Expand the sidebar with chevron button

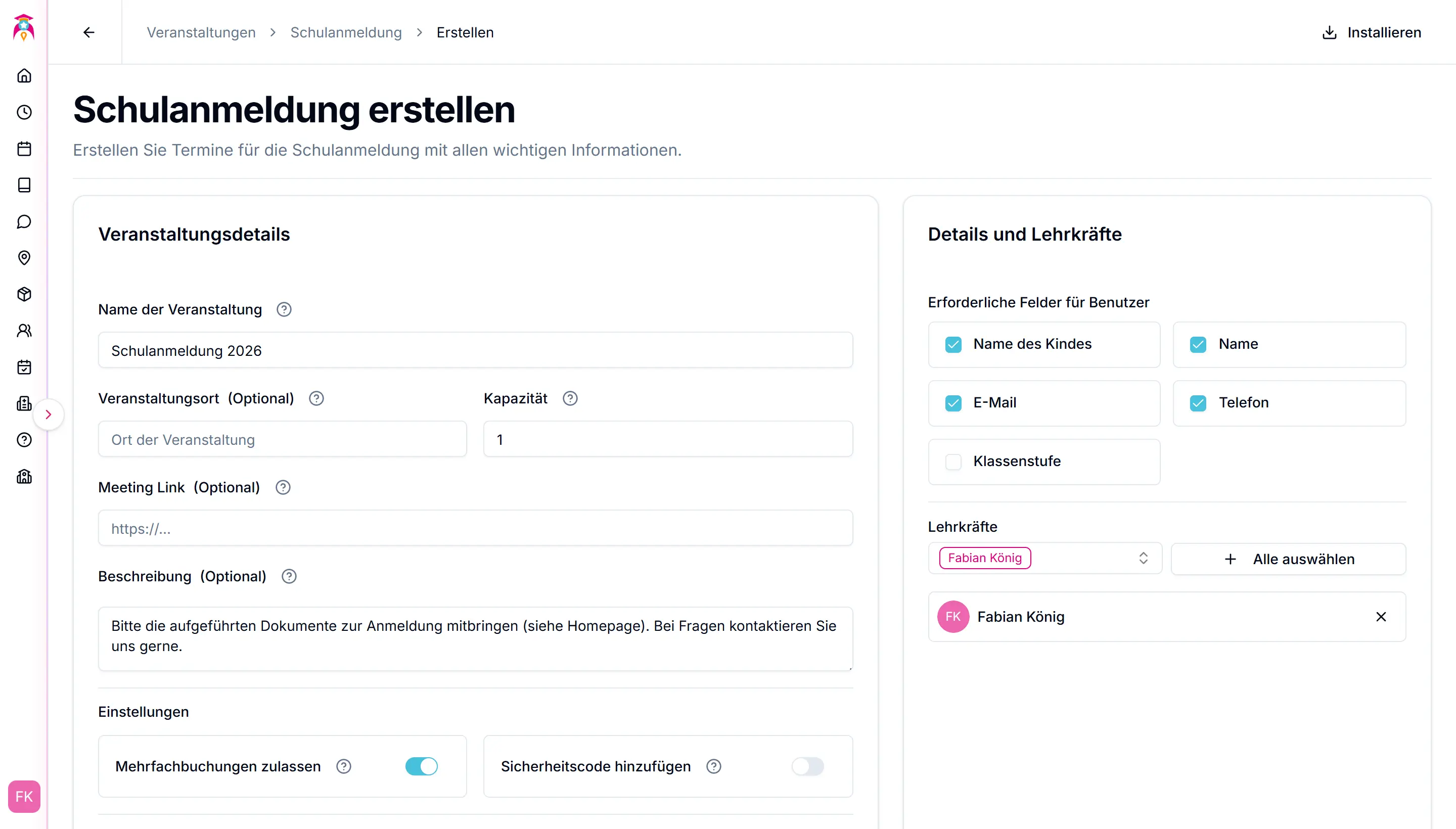pos(49,414)
